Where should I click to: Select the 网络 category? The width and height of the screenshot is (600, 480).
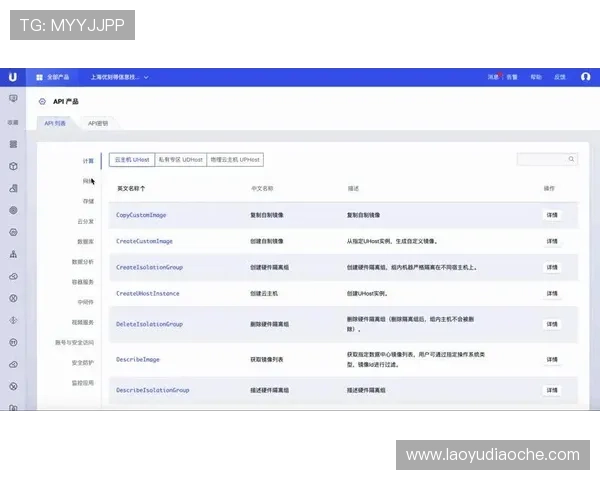(88, 181)
